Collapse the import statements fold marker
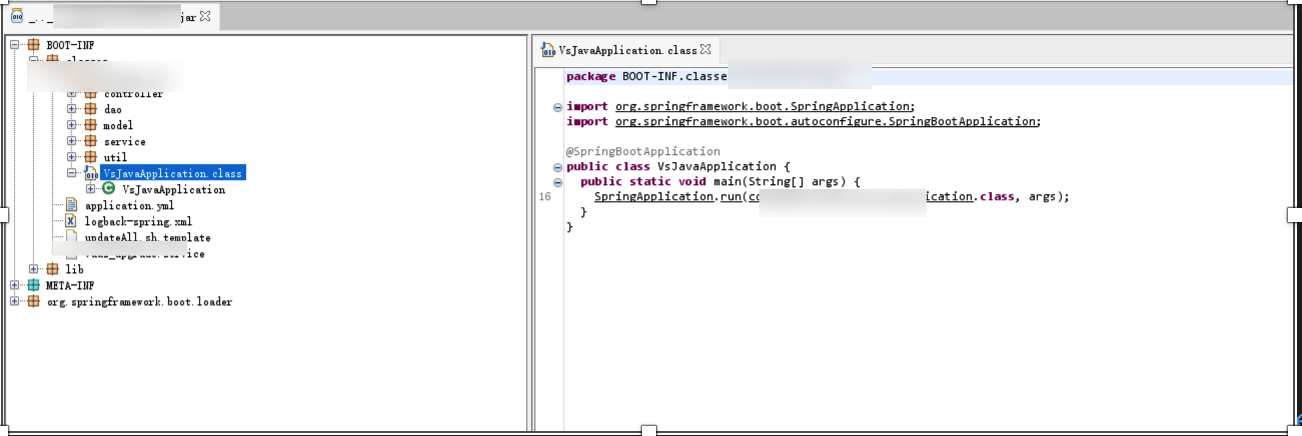 [557, 107]
